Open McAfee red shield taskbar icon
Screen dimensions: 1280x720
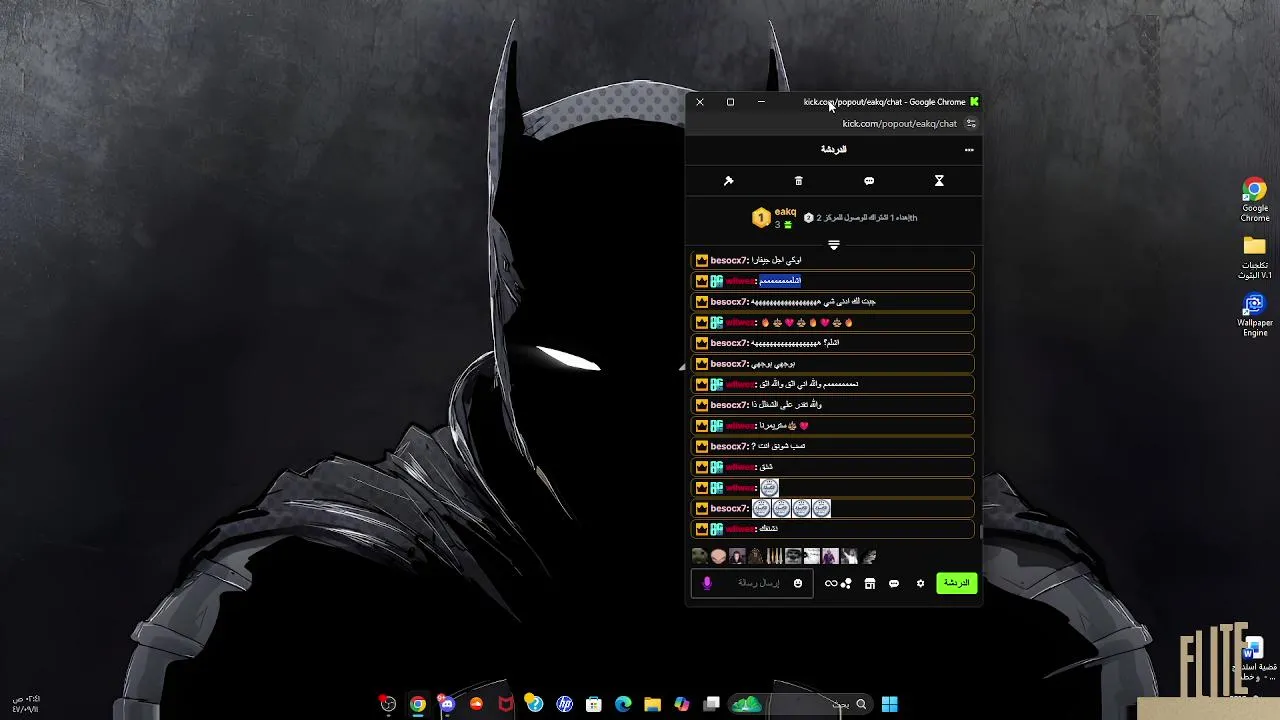(506, 704)
